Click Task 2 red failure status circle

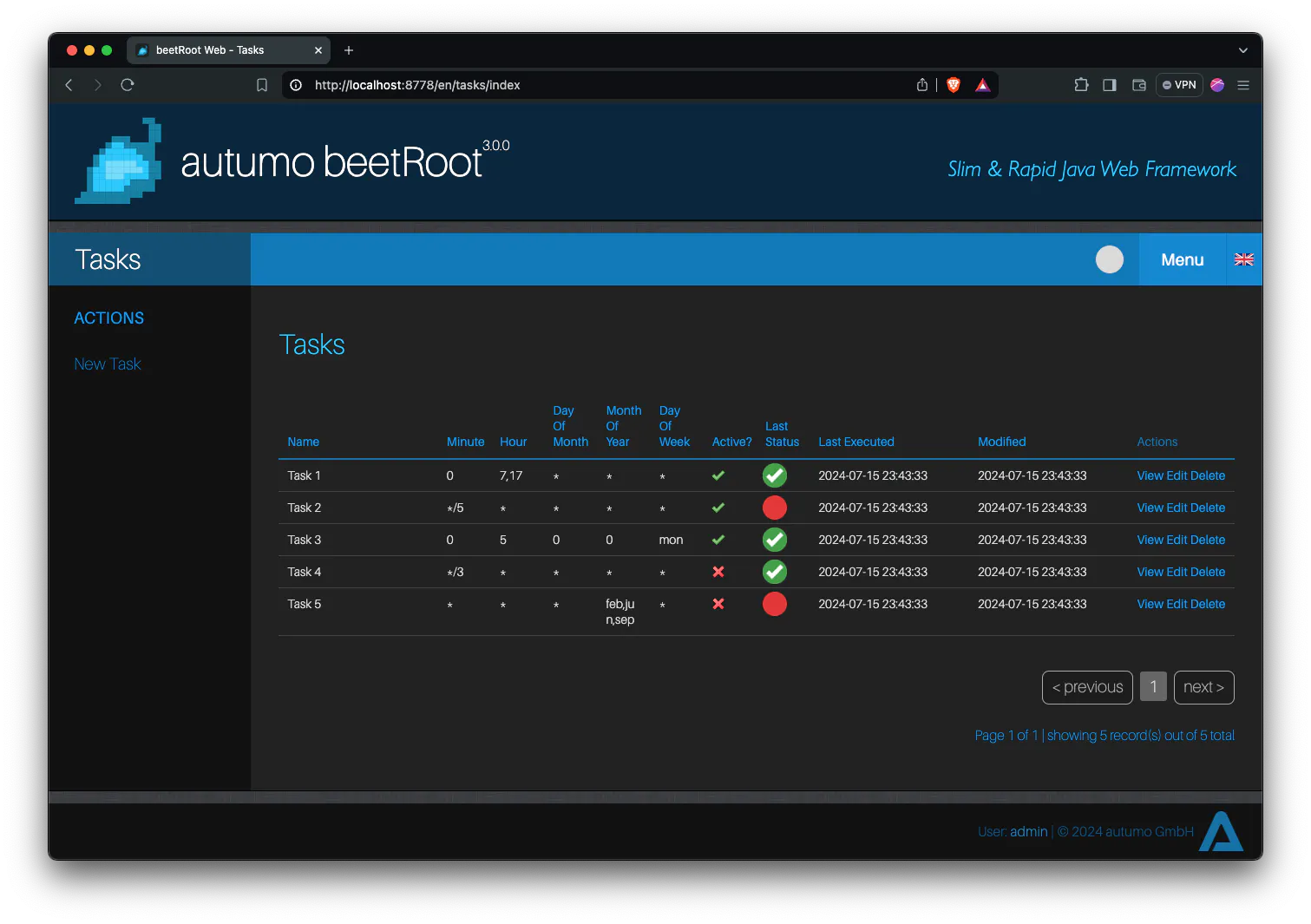[x=775, y=508]
